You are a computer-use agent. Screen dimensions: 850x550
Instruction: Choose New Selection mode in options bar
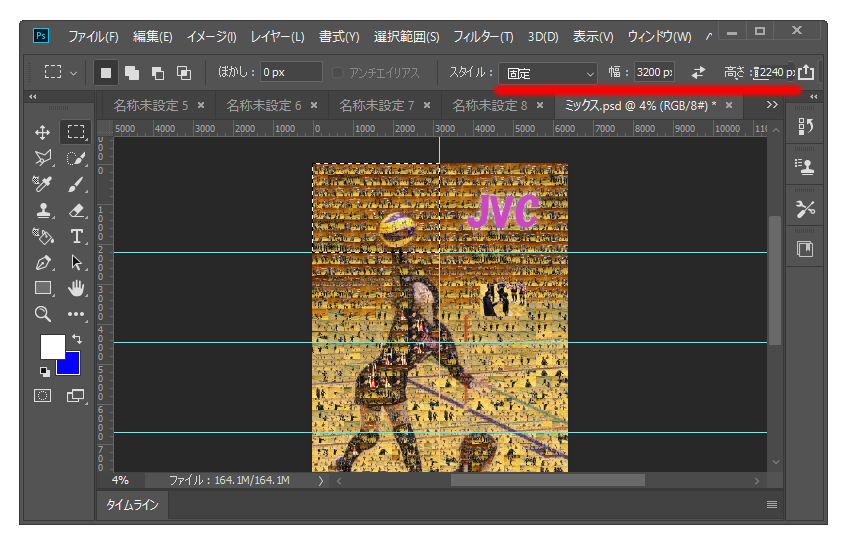(x=106, y=72)
